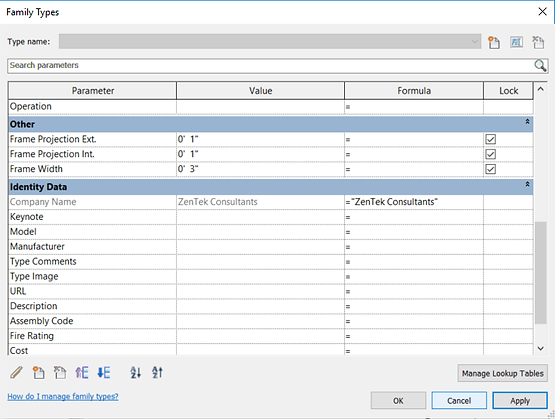
Task: Click the New Type icon beside Type name
Action: (x=494, y=42)
